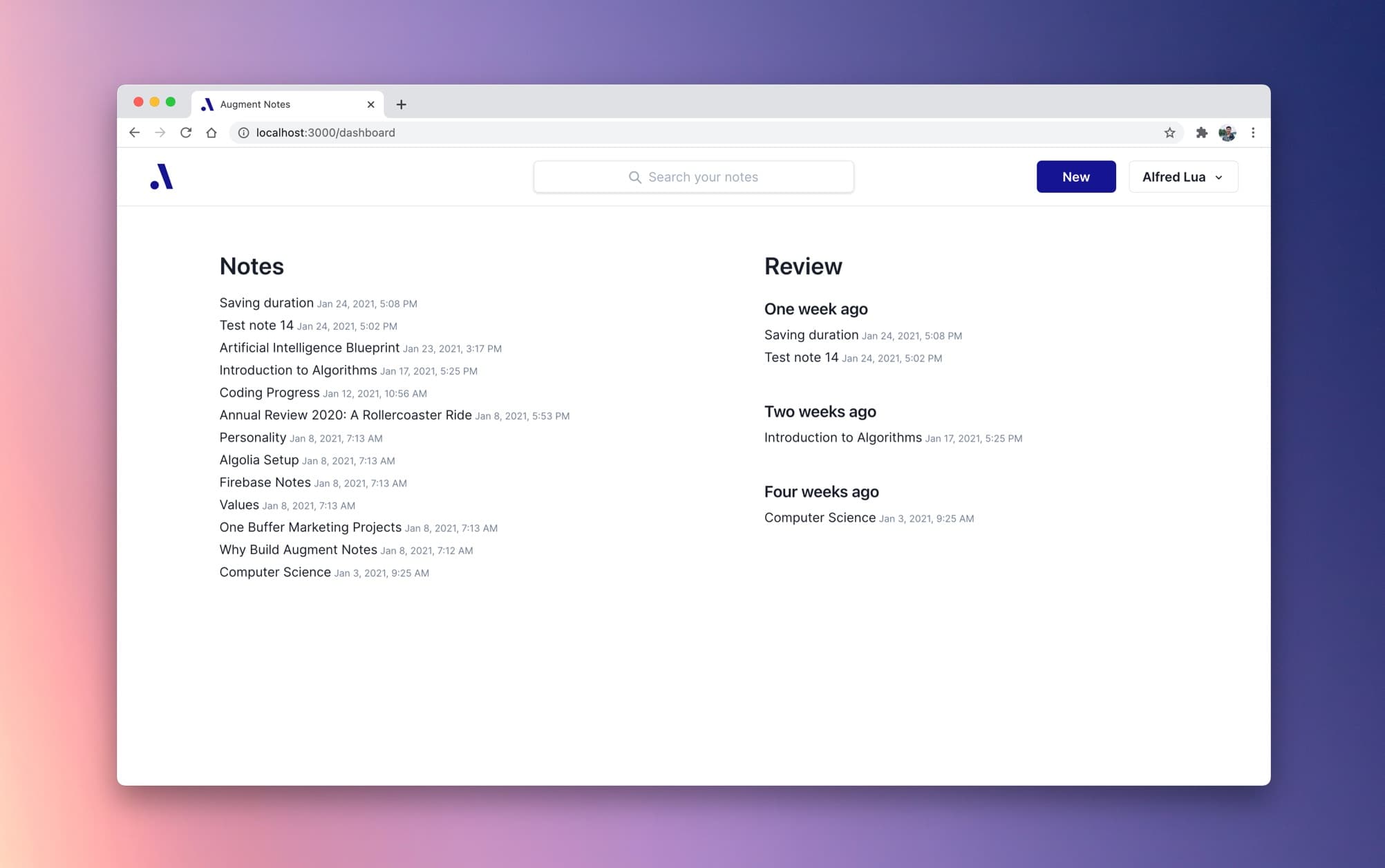Click the Jan 8, 2021, 7:12 AM timestamp
Viewport: 1385px width, 868px height.
click(426, 551)
